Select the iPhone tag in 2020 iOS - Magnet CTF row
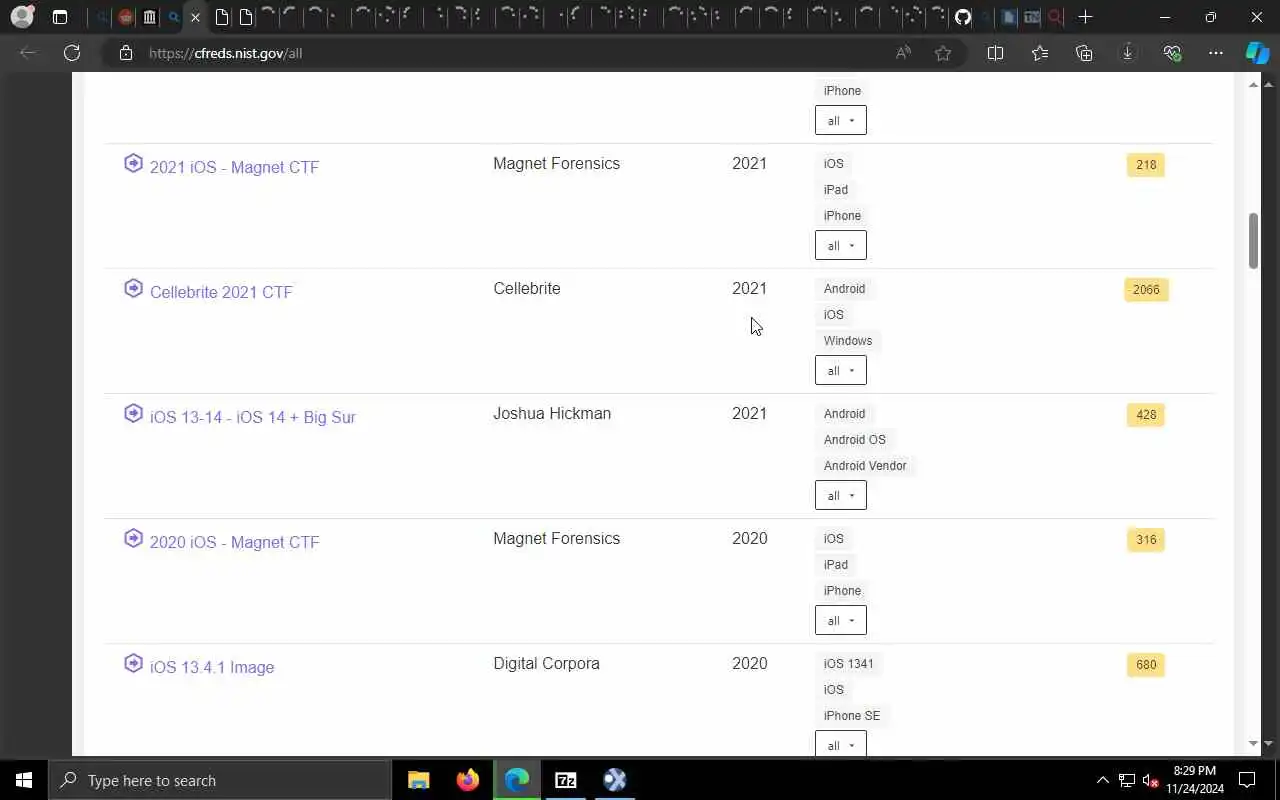Screen dimensions: 1280x800 pos(842,591)
